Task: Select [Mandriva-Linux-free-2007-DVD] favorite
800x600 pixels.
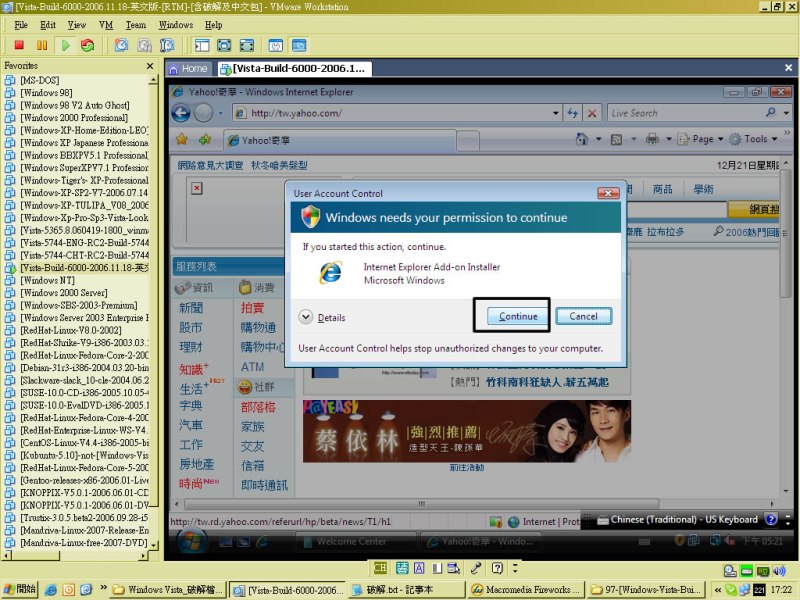Action: (84, 543)
